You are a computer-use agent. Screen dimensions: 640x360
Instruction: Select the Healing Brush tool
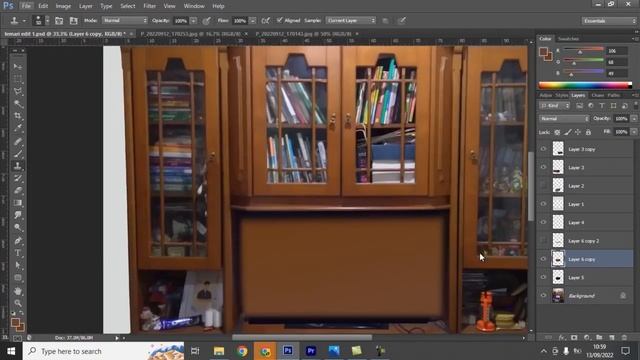[18, 141]
